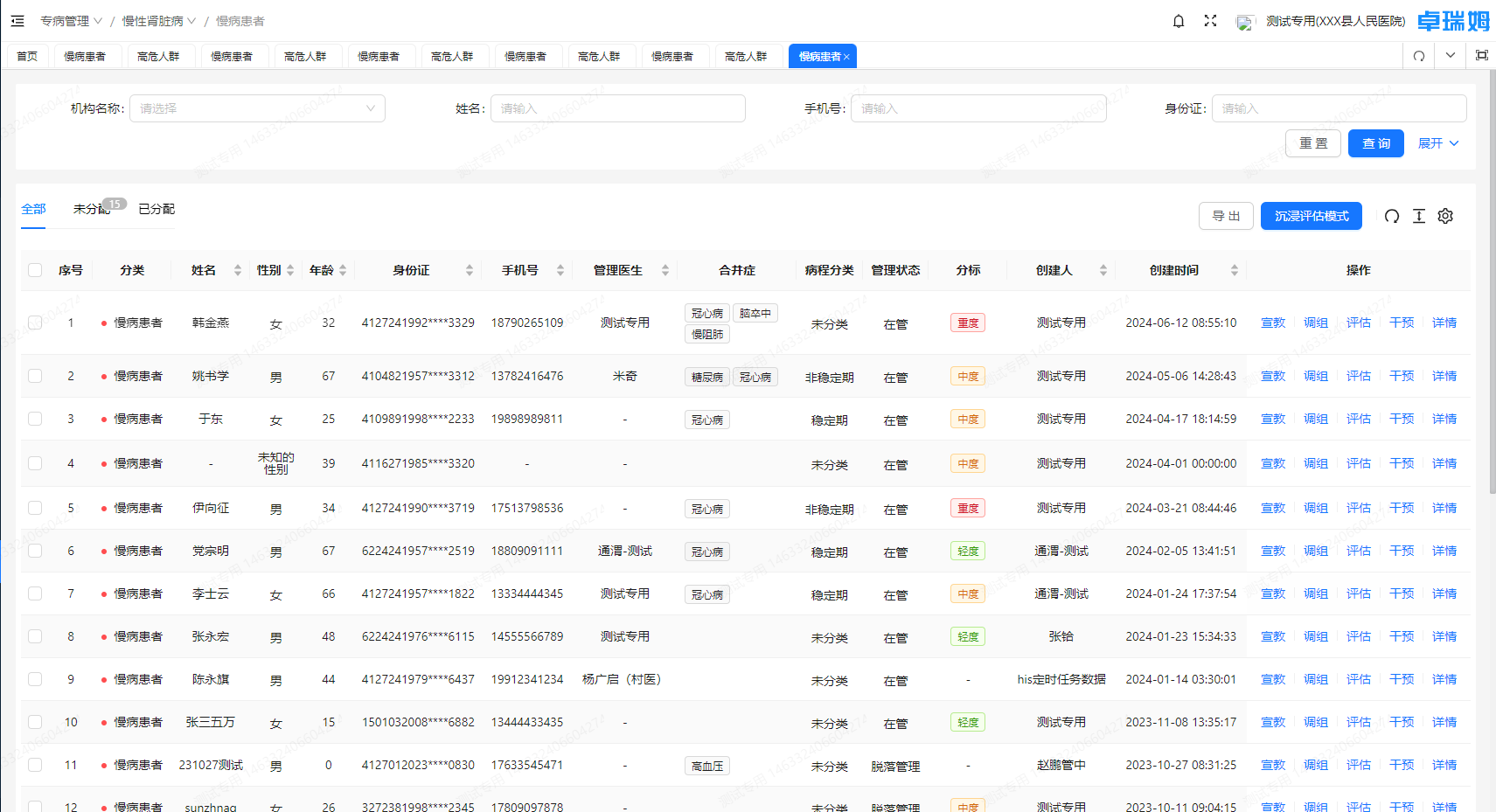1496x812 pixels.
Task: Click 高血压 tag in 231027测试 row
Action: click(x=707, y=767)
